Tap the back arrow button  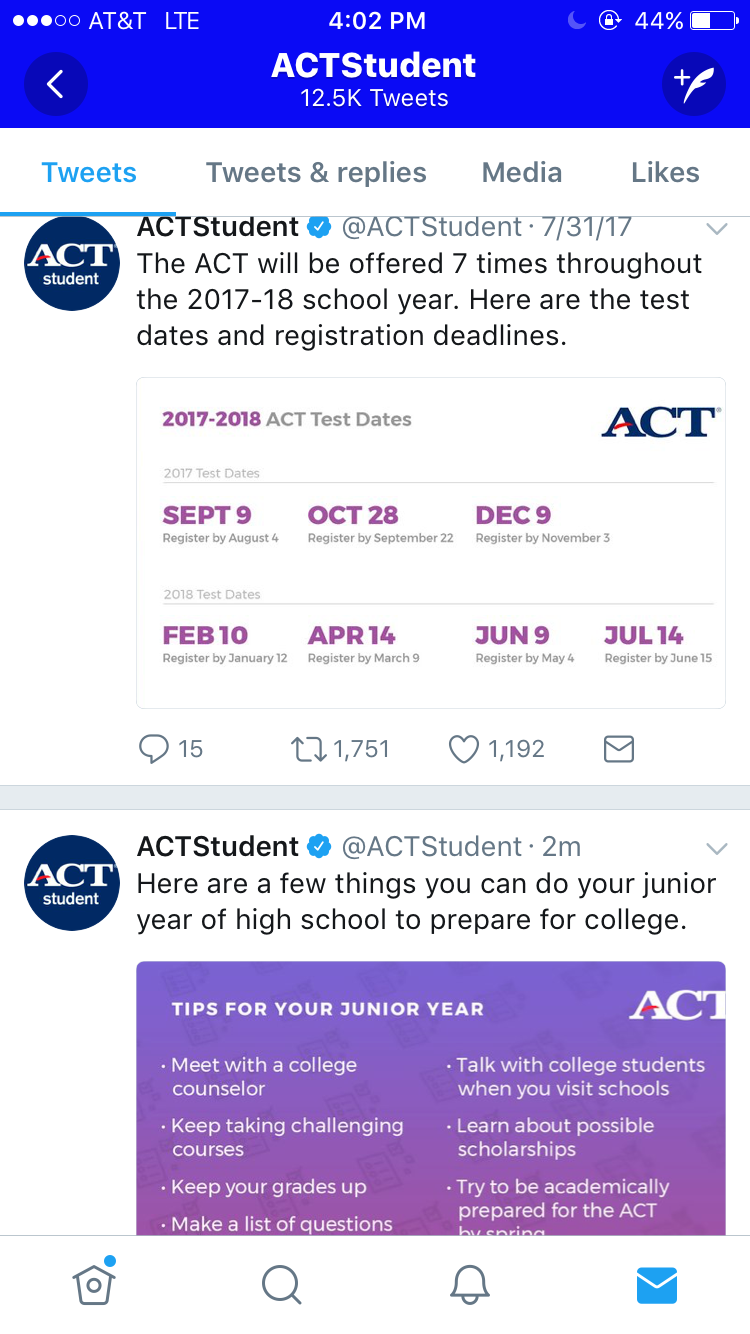[55, 84]
